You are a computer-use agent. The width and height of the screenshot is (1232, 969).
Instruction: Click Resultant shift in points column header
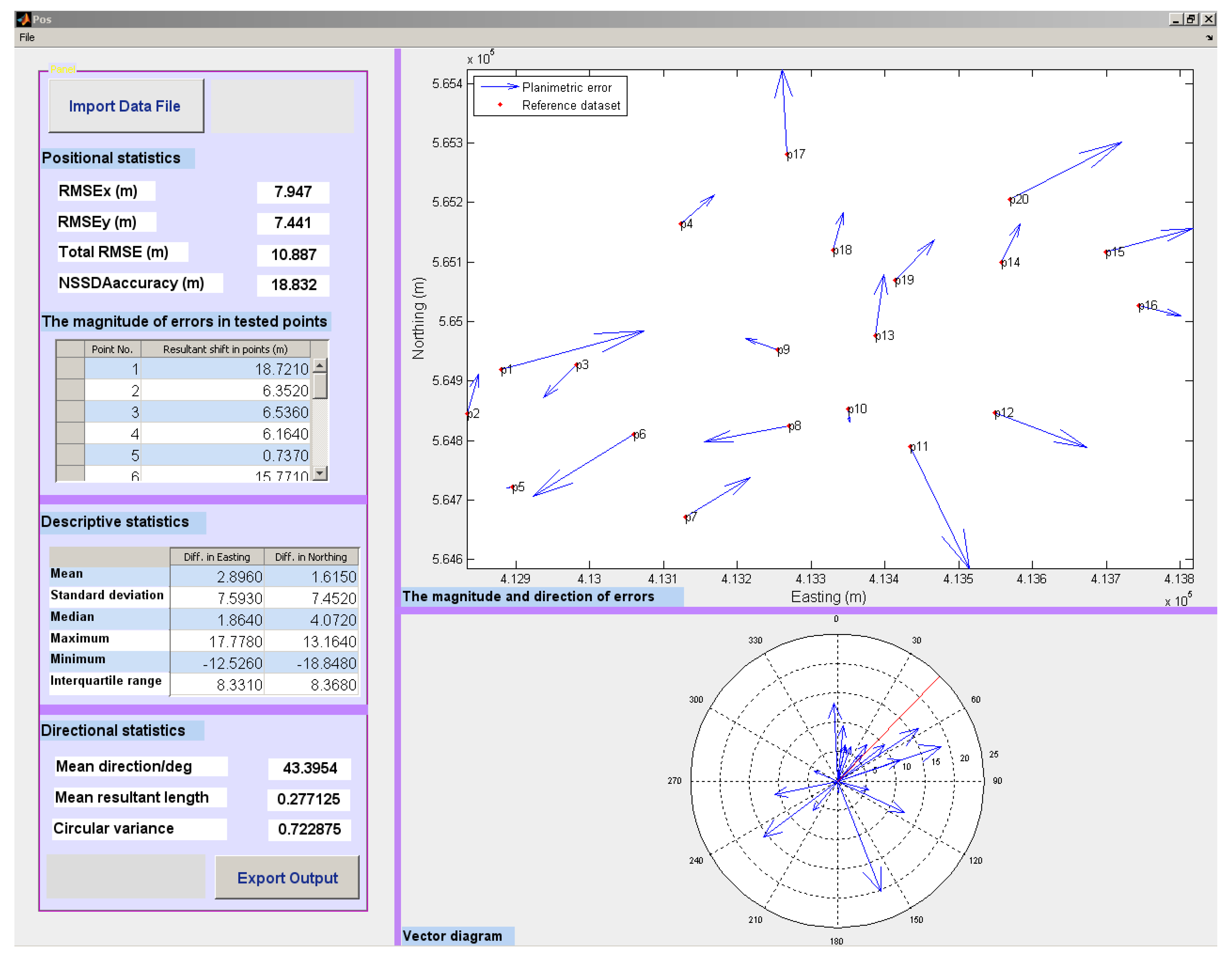[x=225, y=349]
